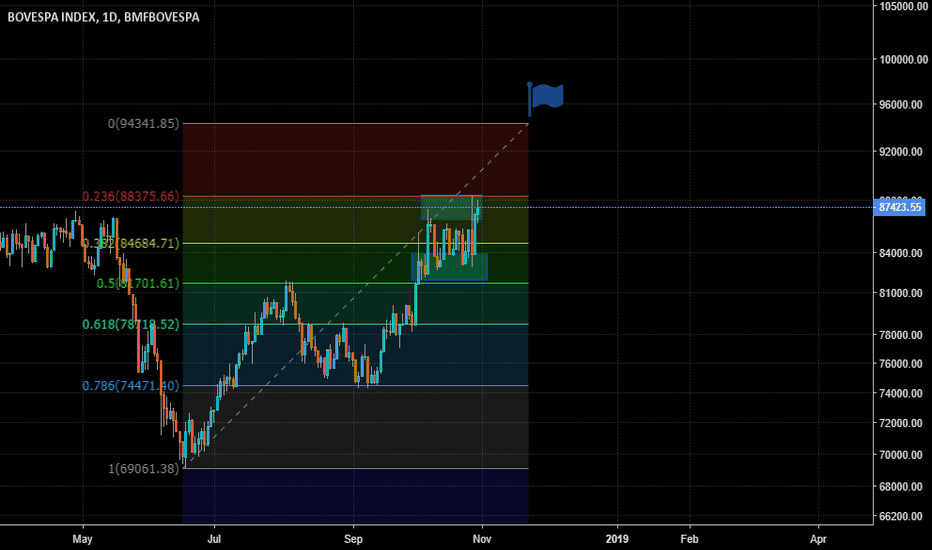Select the 0.618 Fibonacci level label
This screenshot has height=550, width=932.
[x=131, y=325]
